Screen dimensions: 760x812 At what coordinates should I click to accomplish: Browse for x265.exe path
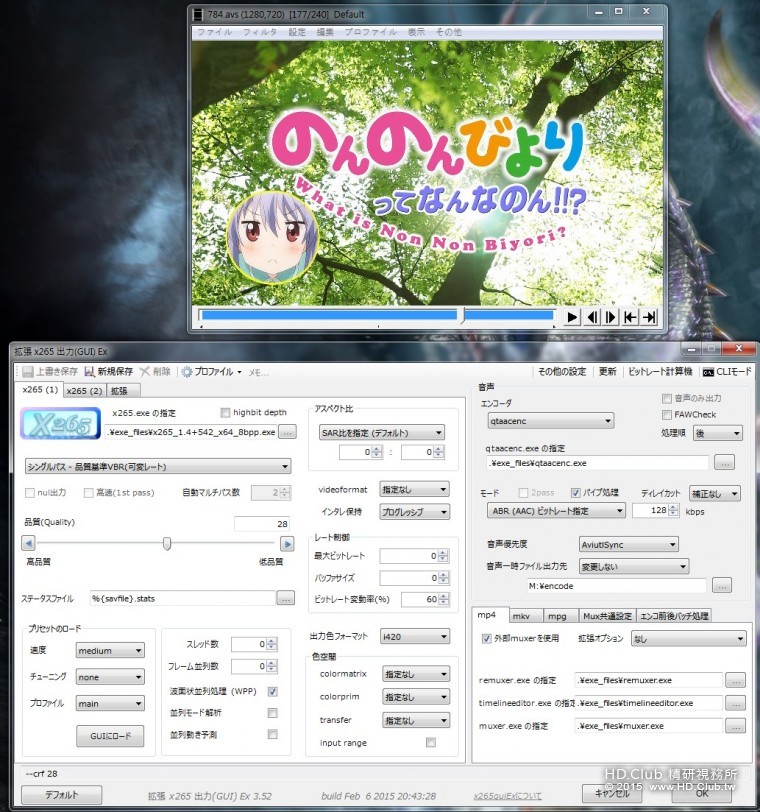(x=287, y=432)
